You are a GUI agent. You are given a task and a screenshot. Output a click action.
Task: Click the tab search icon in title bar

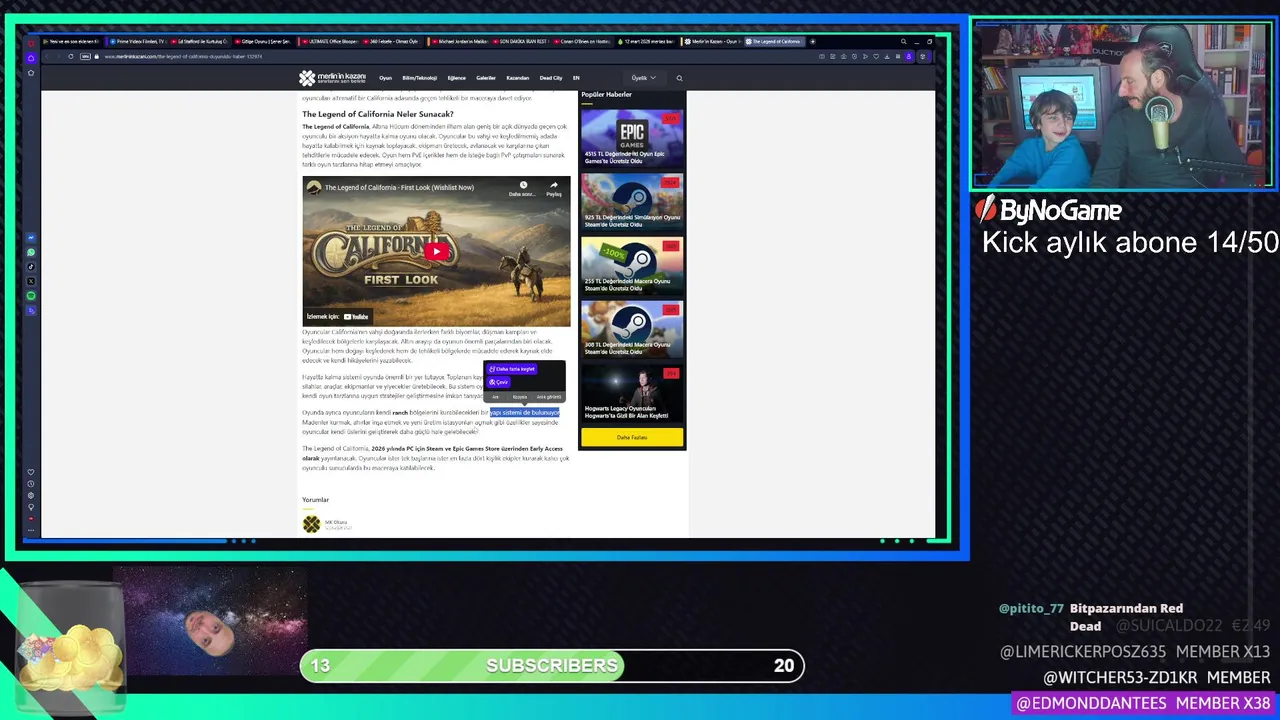click(x=903, y=42)
